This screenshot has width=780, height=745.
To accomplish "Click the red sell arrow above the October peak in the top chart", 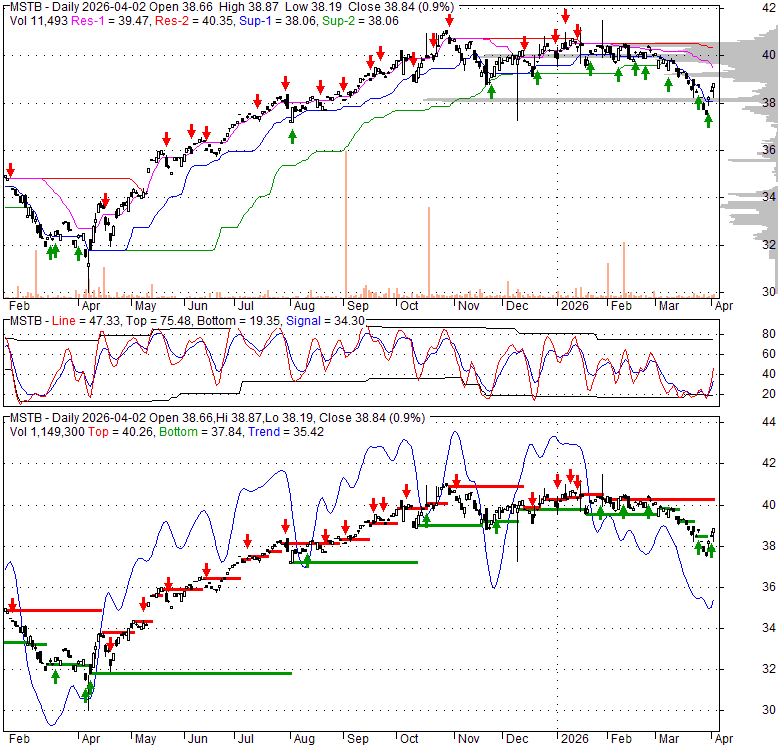I will 449,19.
